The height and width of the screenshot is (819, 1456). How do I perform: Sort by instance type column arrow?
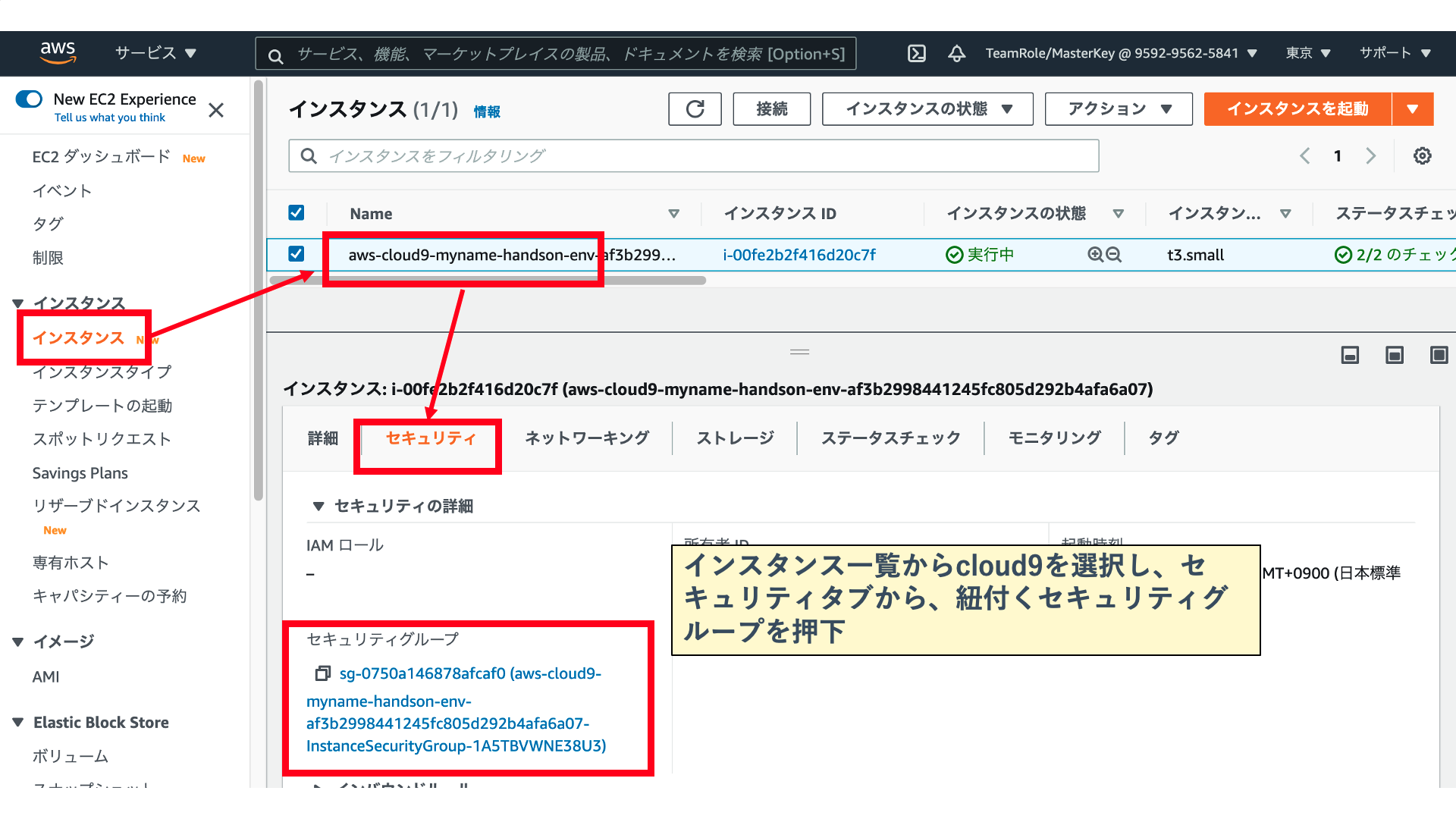1285,214
